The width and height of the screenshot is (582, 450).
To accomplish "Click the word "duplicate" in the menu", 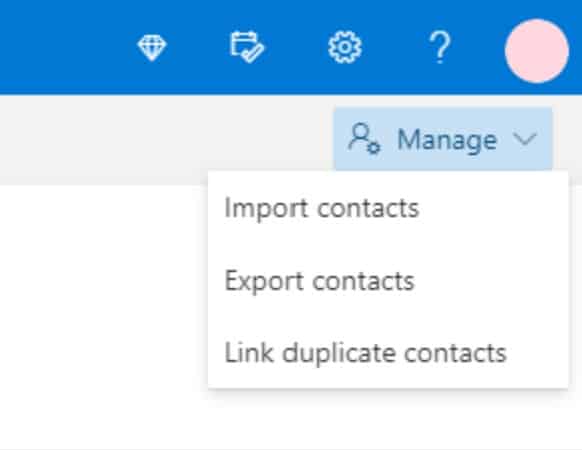I will [x=339, y=353].
